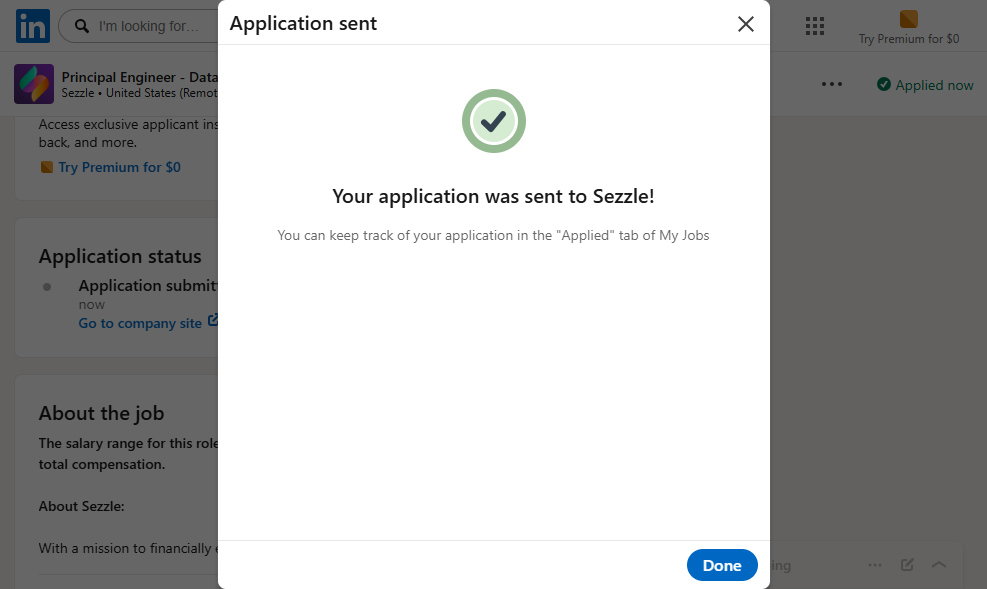
Task: Click the Sezzle company logo
Action: [x=33, y=84]
